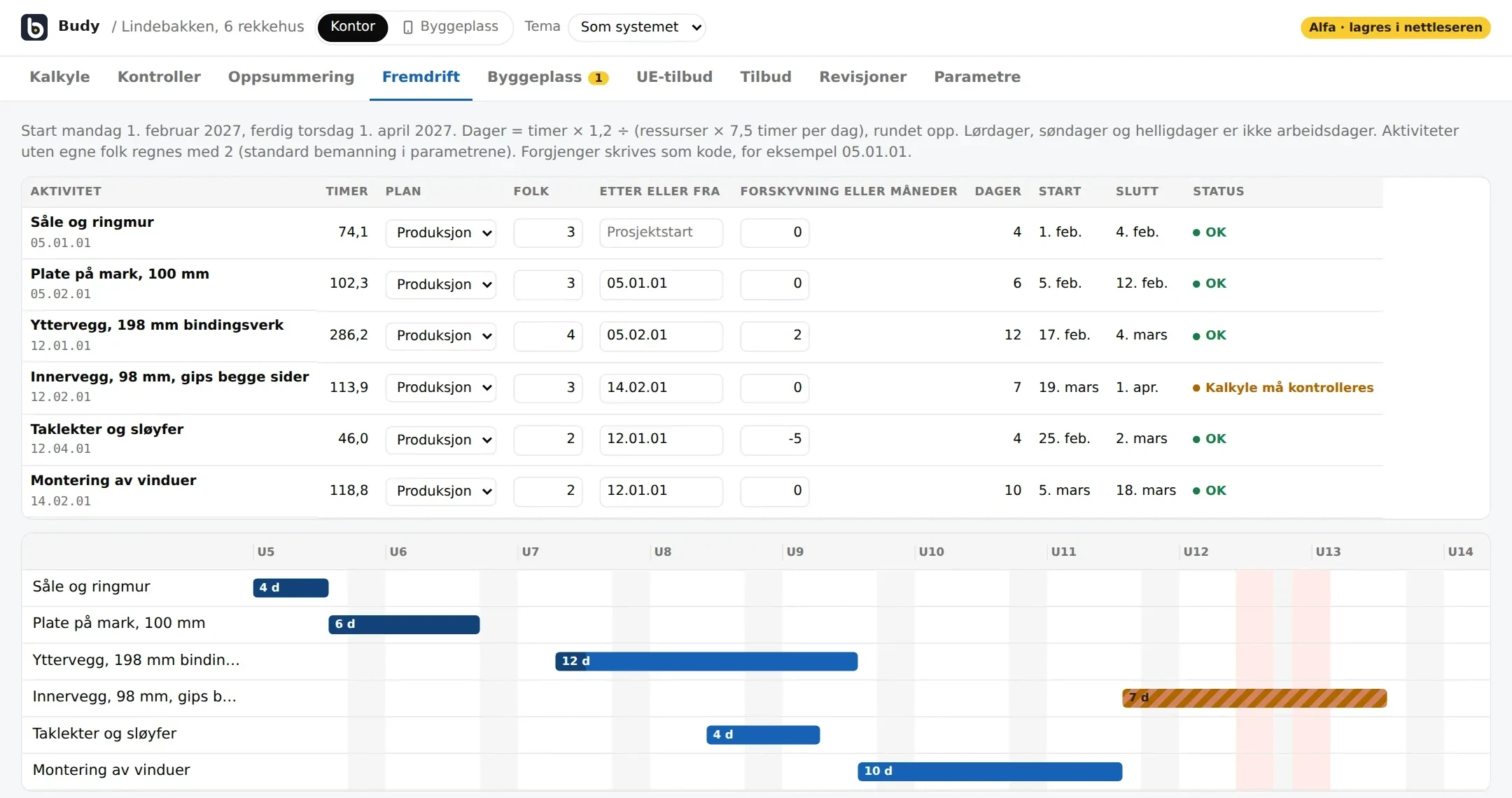
Task: Click predecessor field containing 14.02.01
Action: 661,388
